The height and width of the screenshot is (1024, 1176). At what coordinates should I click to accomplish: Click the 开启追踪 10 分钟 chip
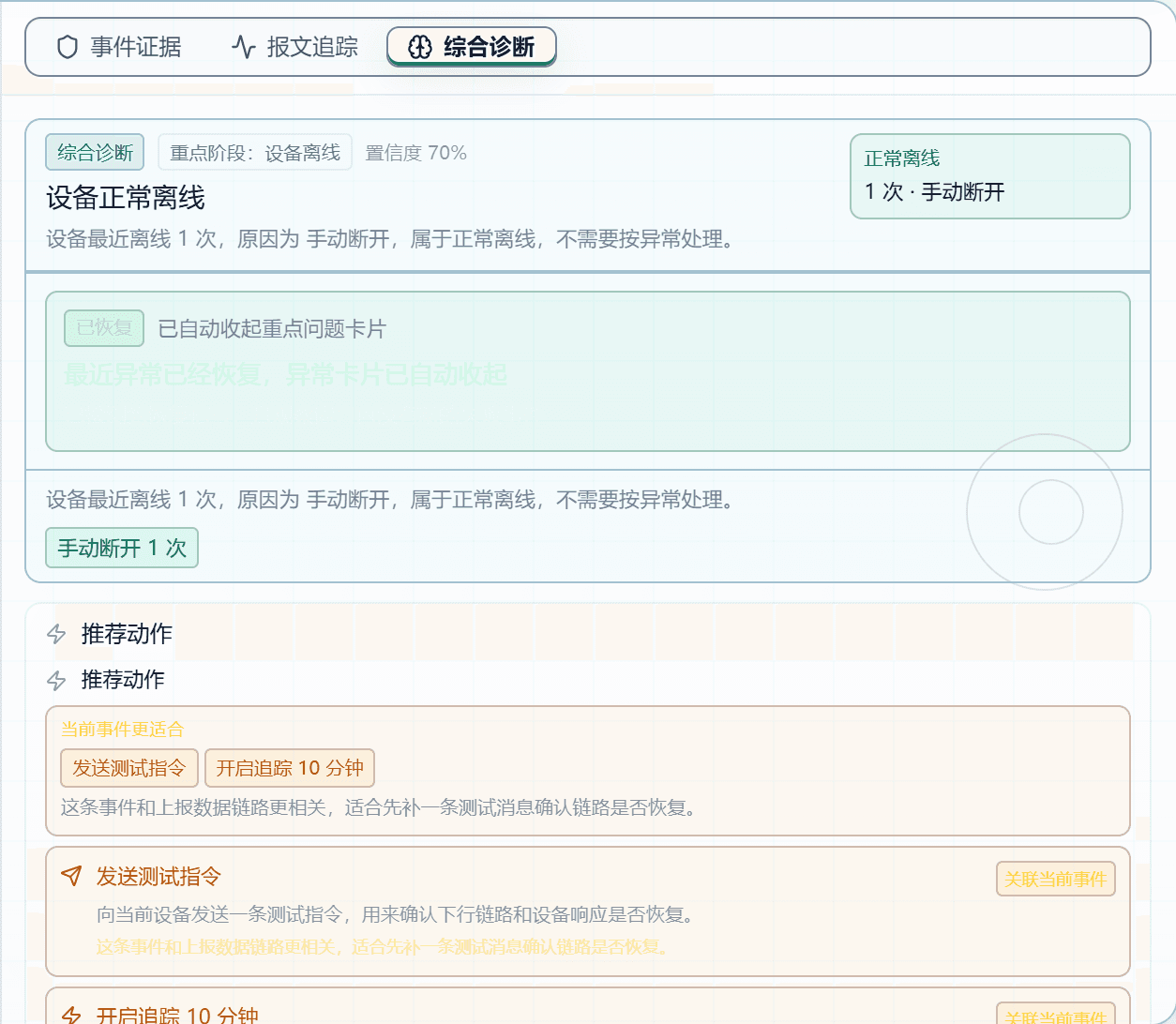[290, 768]
